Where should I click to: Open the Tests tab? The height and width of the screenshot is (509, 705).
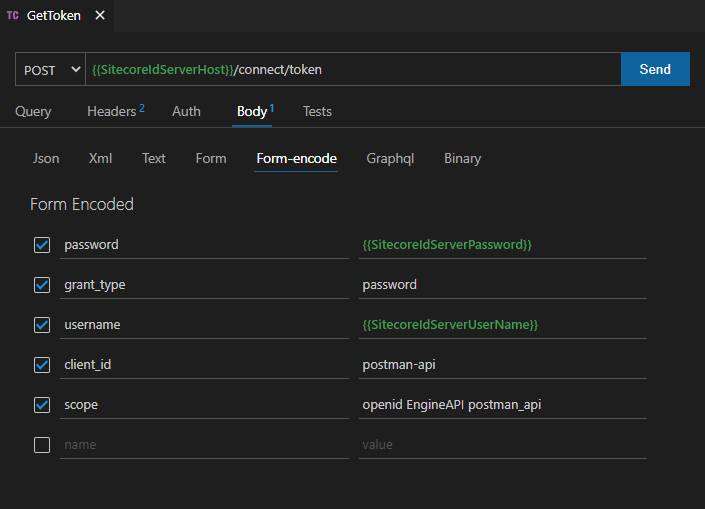[317, 111]
